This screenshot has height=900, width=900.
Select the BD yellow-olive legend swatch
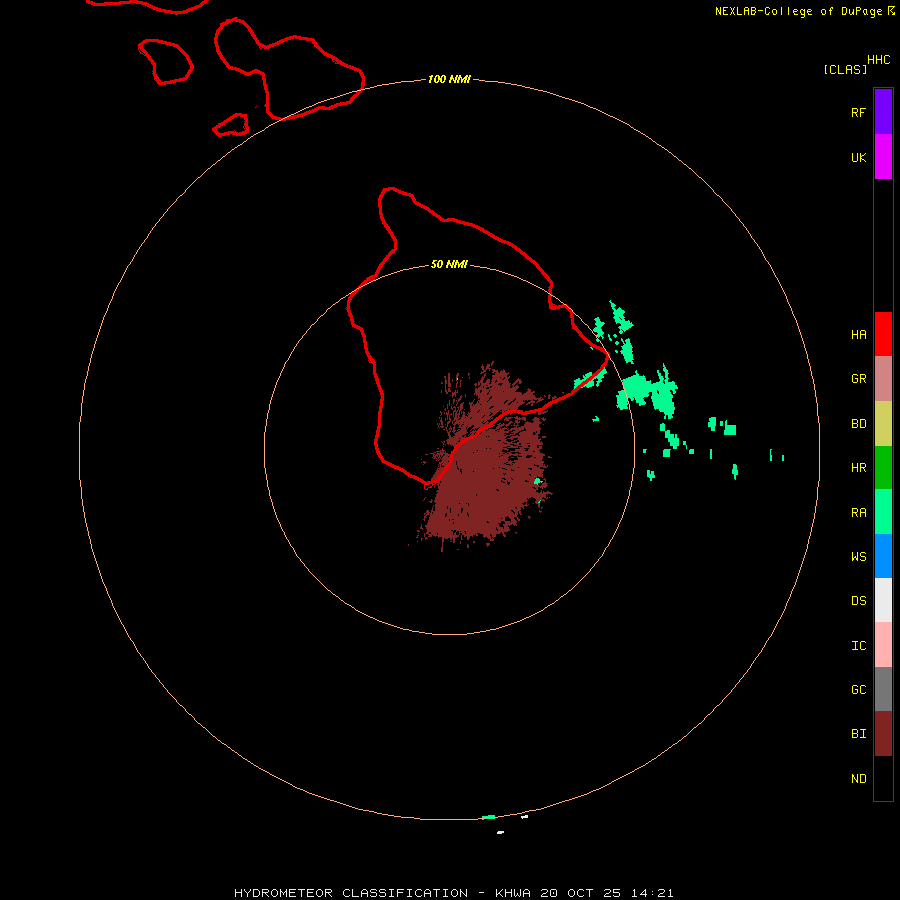883,424
